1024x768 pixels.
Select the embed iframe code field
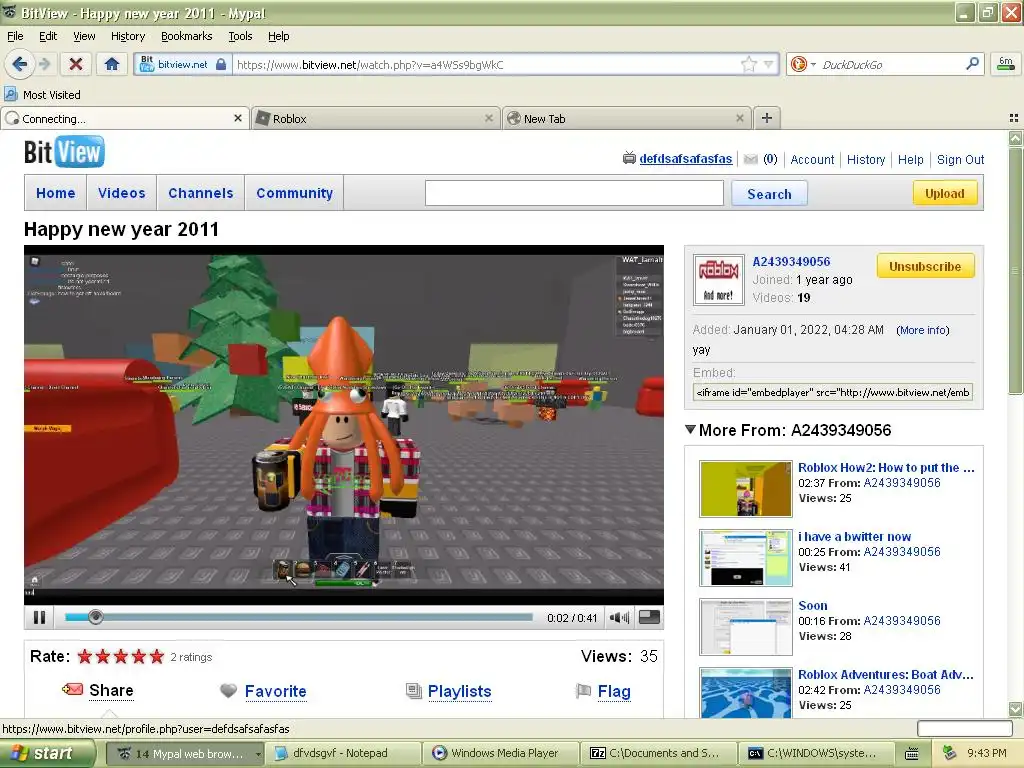[x=833, y=392]
